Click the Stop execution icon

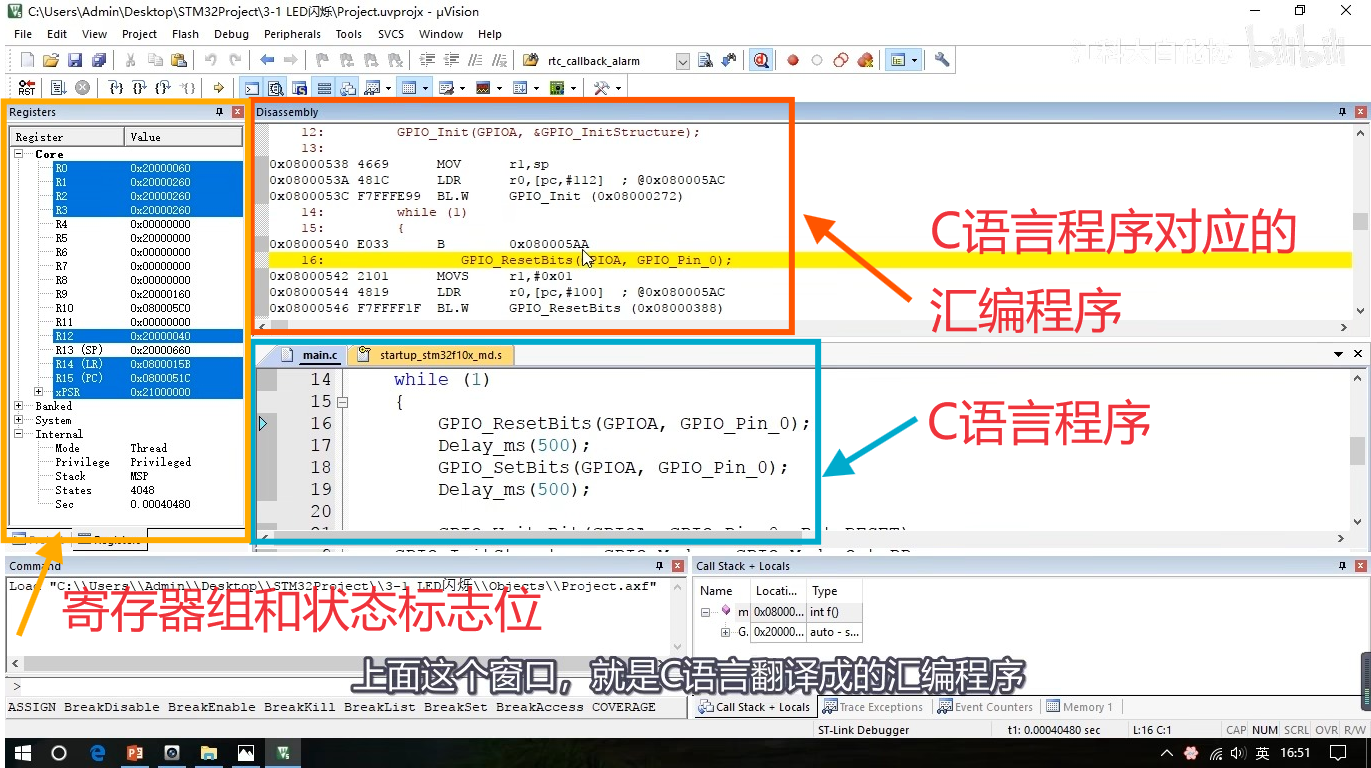tap(83, 88)
